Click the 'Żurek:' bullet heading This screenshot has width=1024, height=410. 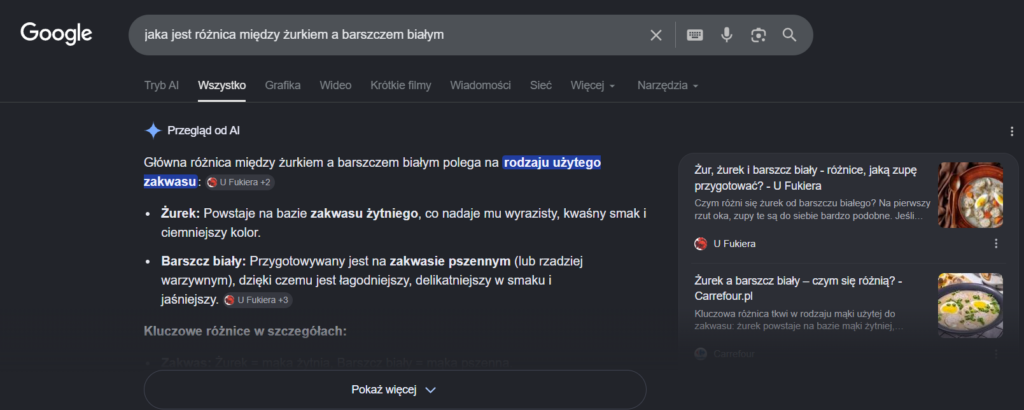181,213
